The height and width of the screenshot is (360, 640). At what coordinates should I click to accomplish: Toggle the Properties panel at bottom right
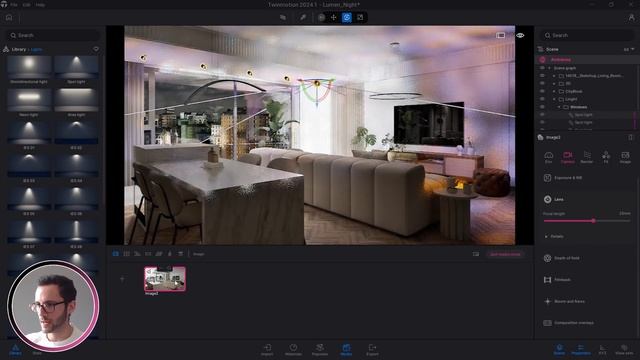[581, 349]
